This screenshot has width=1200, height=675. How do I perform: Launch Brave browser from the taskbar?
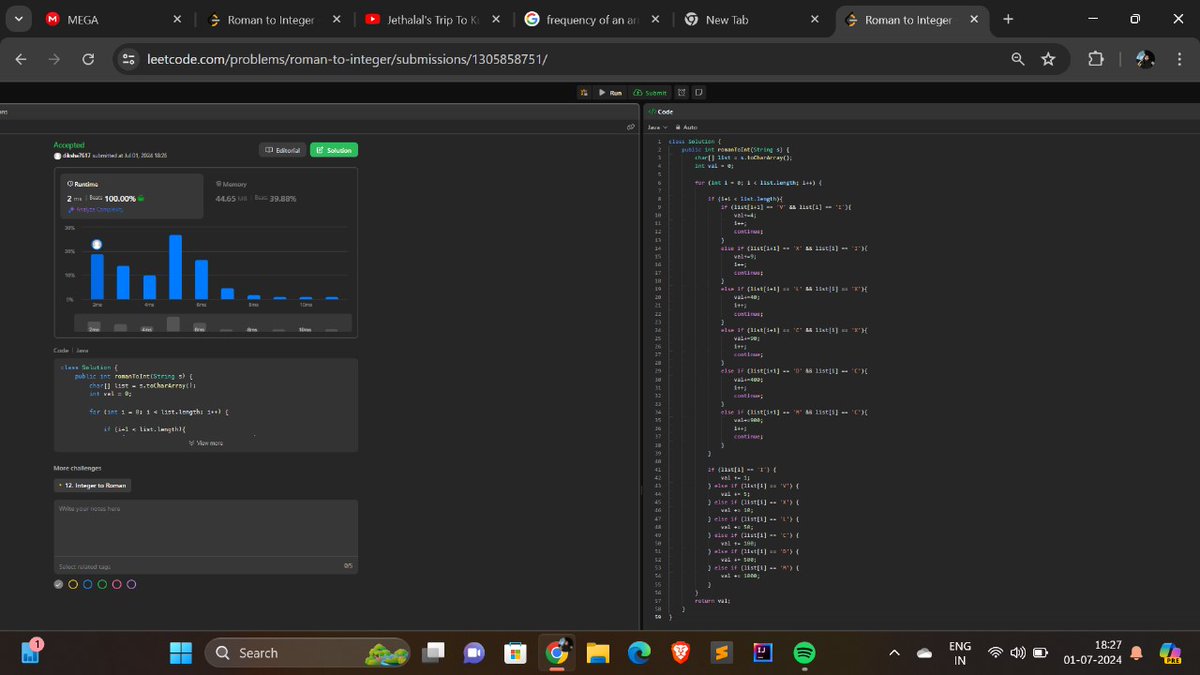click(680, 653)
